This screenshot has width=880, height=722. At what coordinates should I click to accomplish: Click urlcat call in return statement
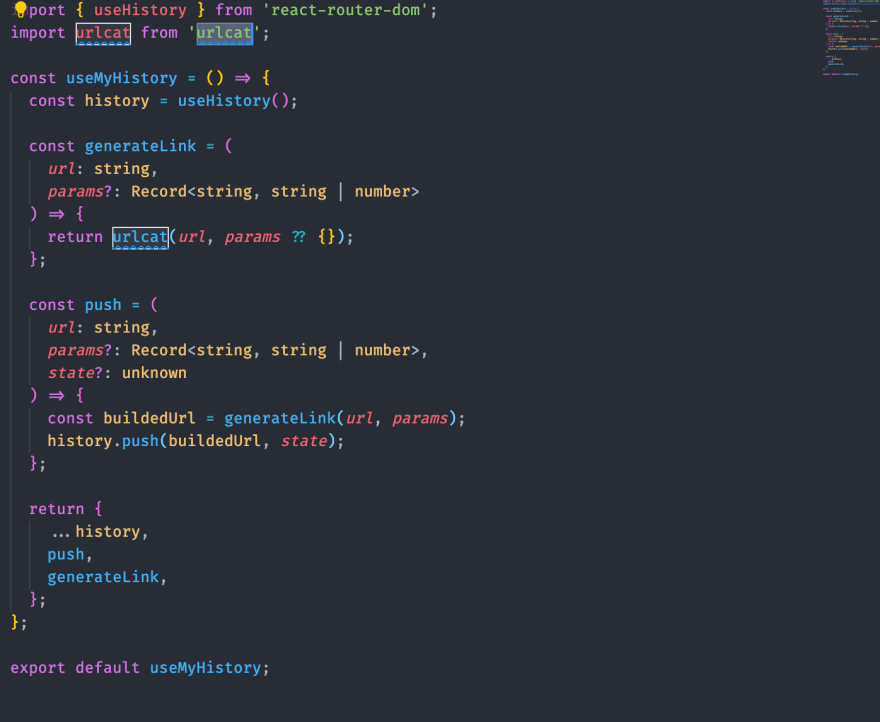pos(140,237)
